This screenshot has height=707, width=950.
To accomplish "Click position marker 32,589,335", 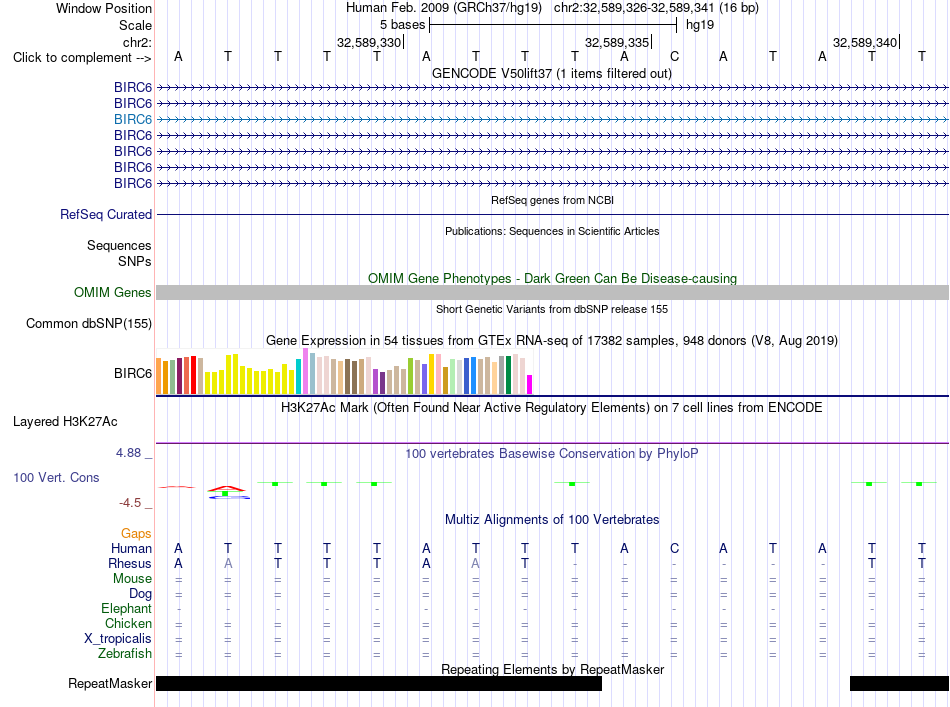I will (617, 42).
